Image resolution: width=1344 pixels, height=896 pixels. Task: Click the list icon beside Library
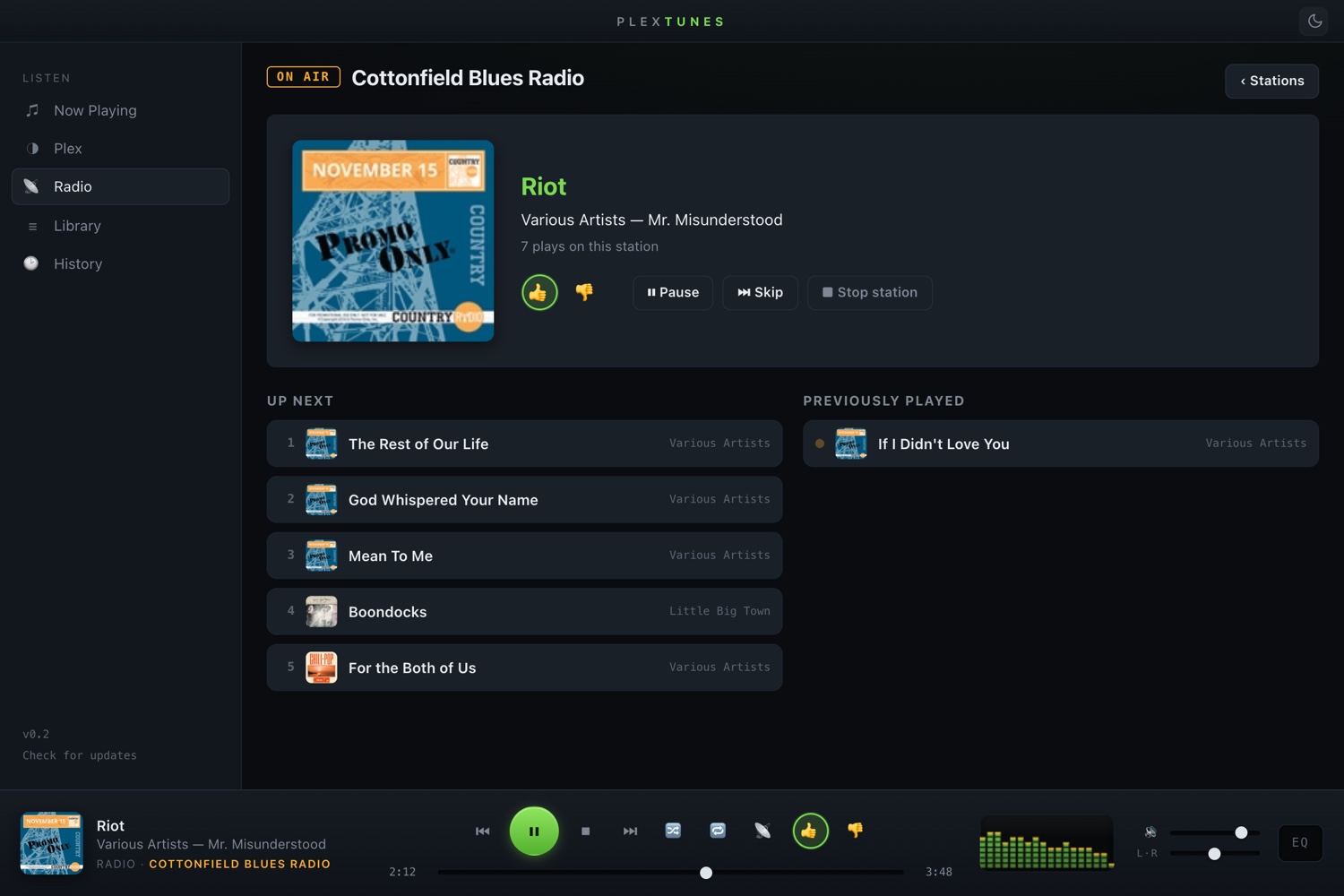[x=32, y=226]
